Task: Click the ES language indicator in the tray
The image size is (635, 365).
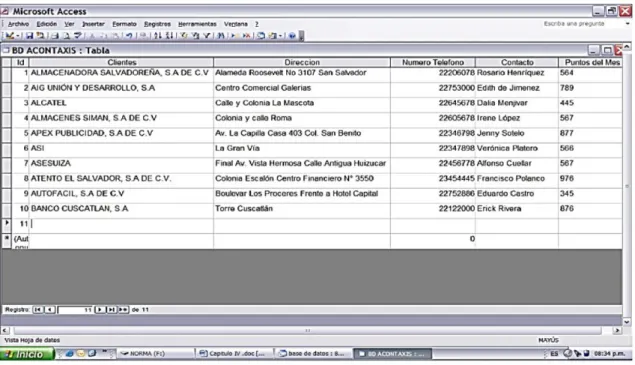Action: 554,354
